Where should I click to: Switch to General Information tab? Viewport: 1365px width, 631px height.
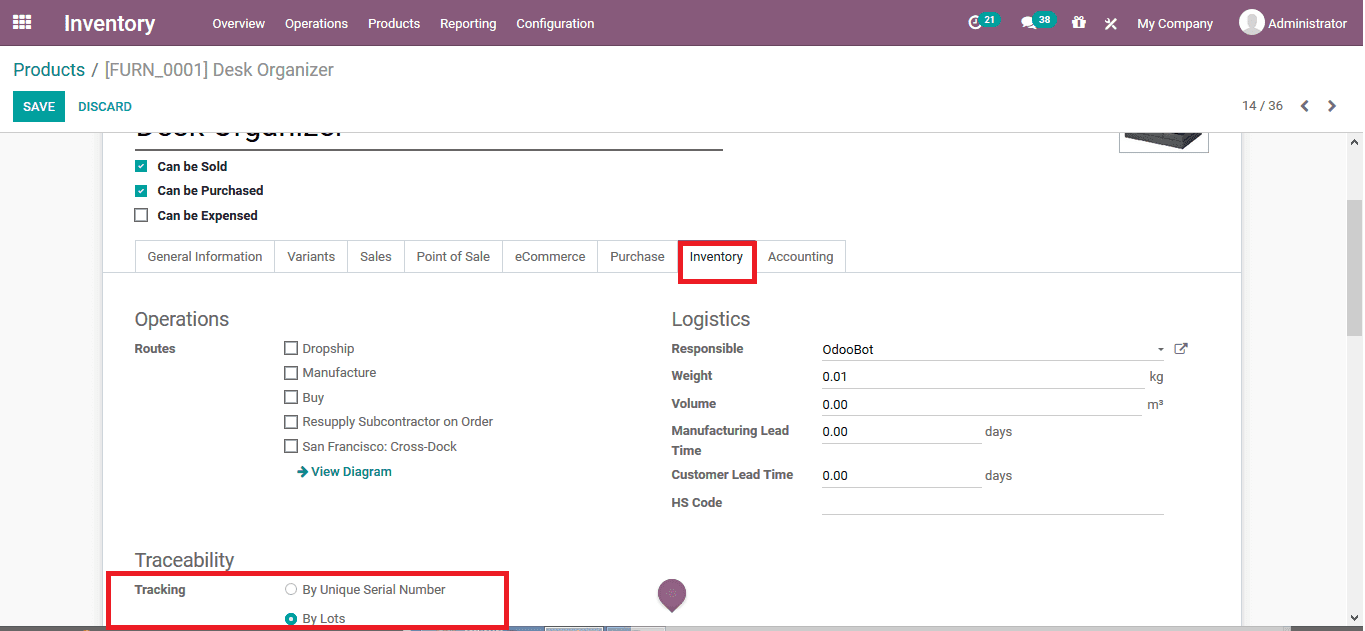[205, 257]
